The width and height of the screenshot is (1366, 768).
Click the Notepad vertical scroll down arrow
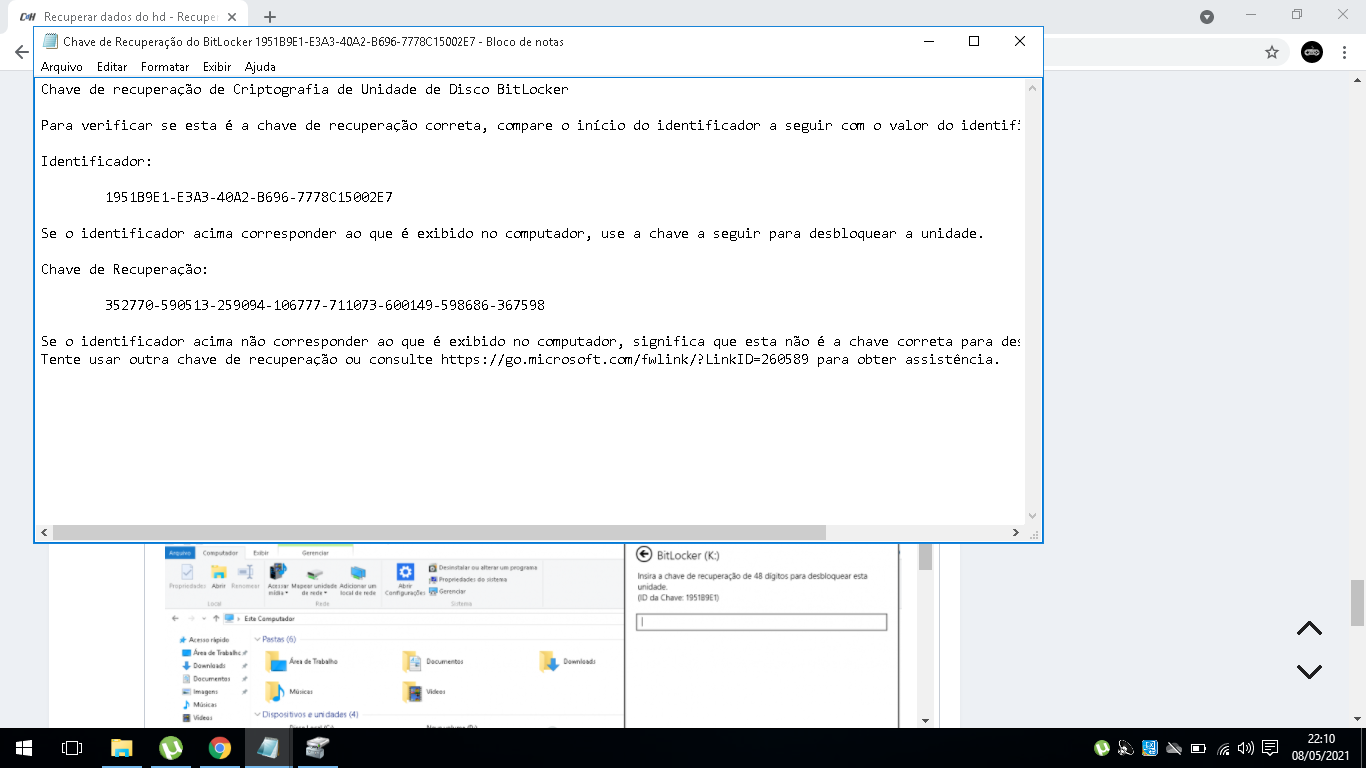1033,517
